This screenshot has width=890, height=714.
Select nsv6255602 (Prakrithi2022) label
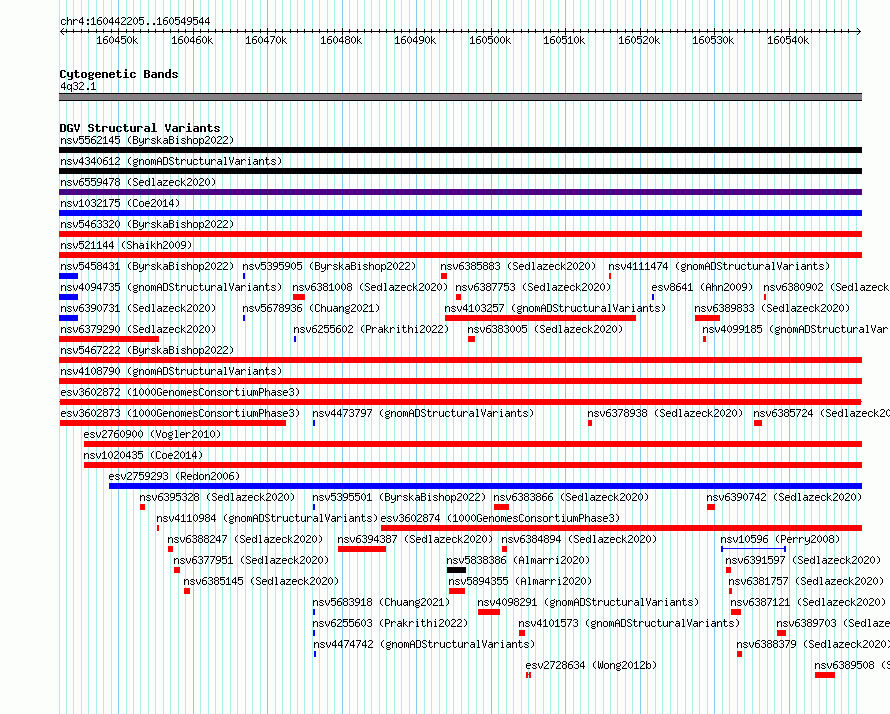(x=371, y=329)
